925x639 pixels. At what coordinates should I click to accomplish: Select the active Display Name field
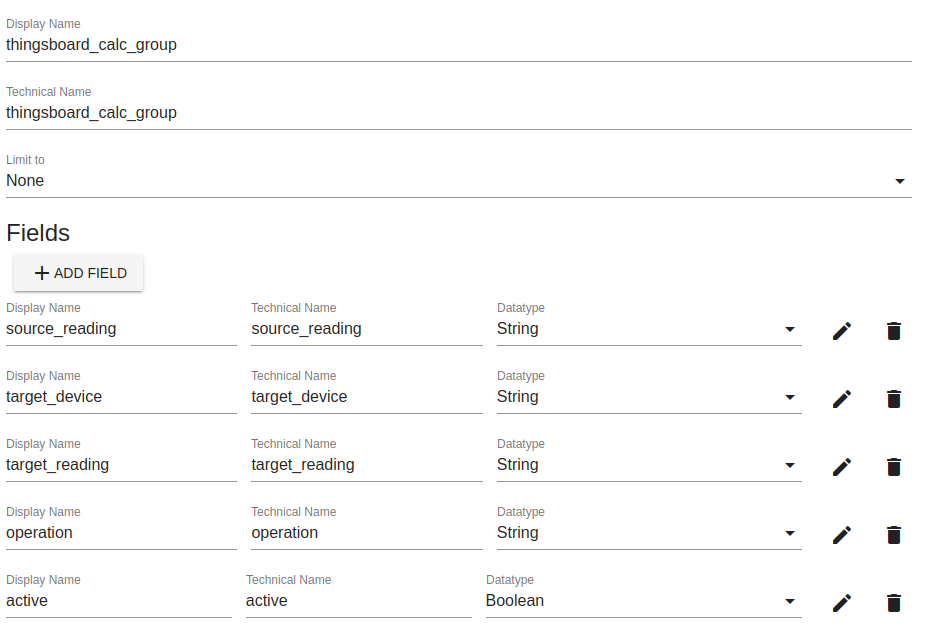point(118,601)
